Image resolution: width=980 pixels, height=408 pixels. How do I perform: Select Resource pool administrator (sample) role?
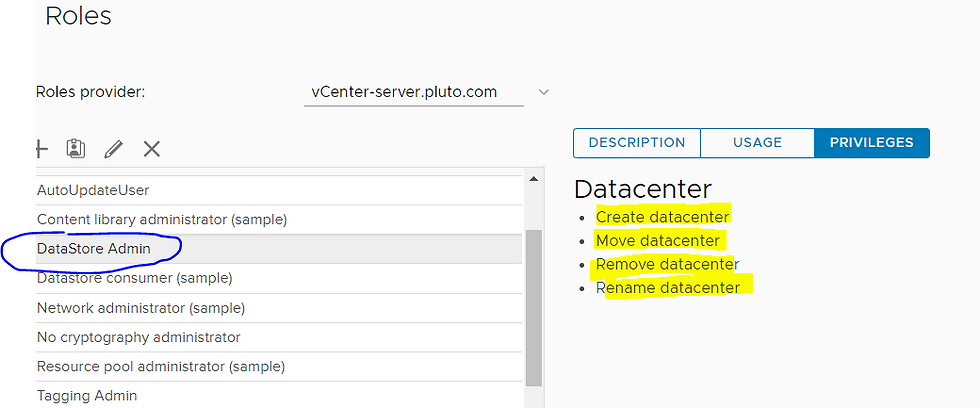pyautogui.click(x=160, y=367)
